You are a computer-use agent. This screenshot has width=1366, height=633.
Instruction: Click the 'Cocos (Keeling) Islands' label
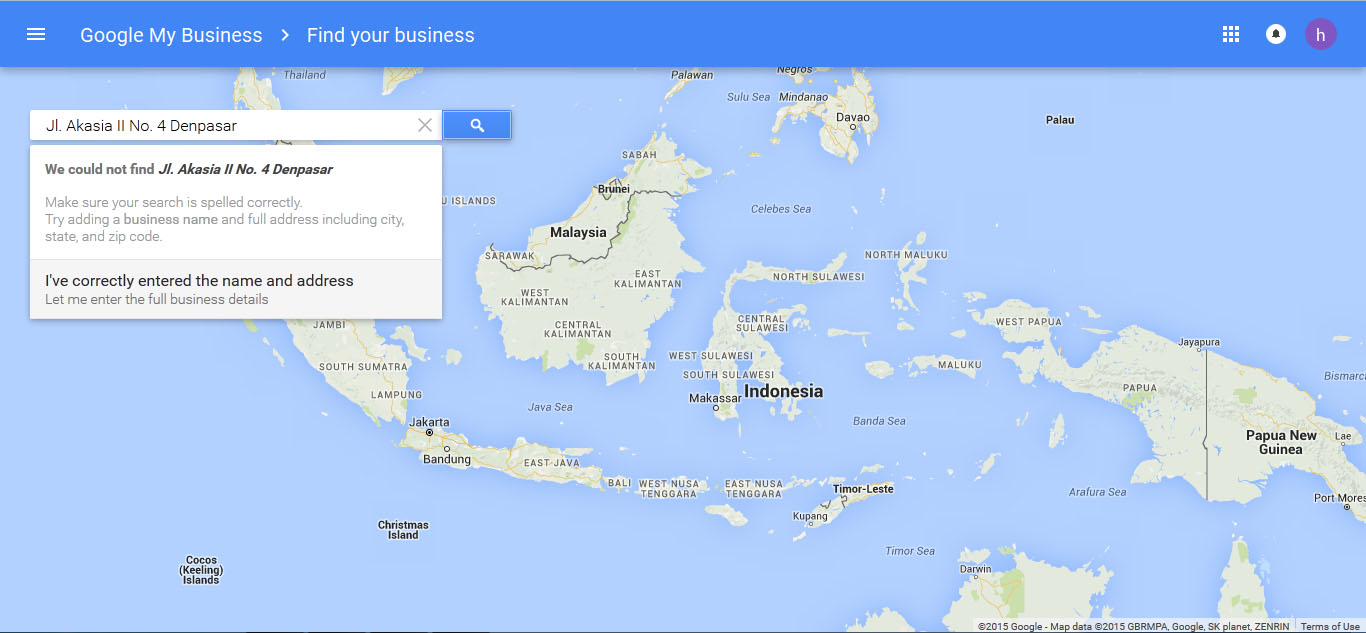point(201,570)
